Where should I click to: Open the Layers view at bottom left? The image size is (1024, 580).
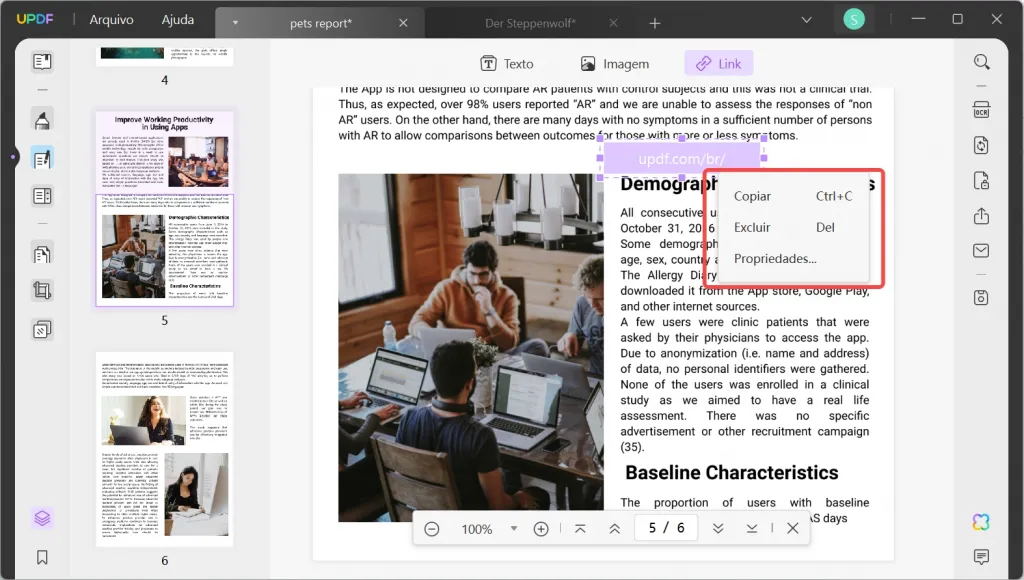coord(40,519)
